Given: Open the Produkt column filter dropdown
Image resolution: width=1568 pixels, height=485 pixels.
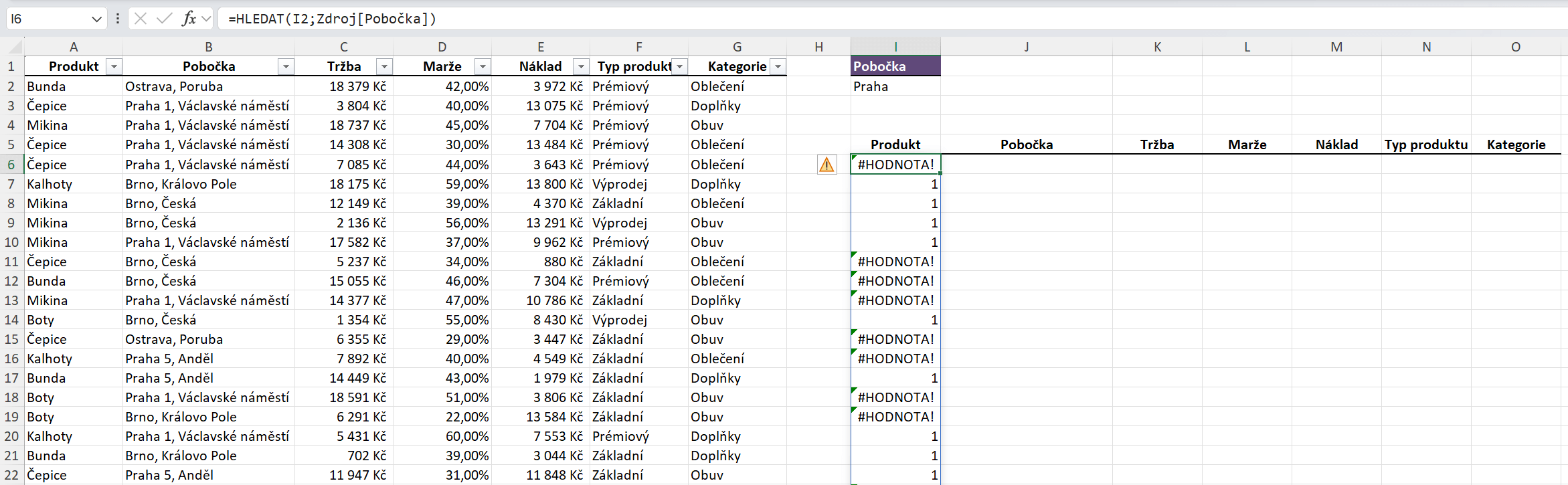Looking at the screenshot, I should tap(114, 66).
